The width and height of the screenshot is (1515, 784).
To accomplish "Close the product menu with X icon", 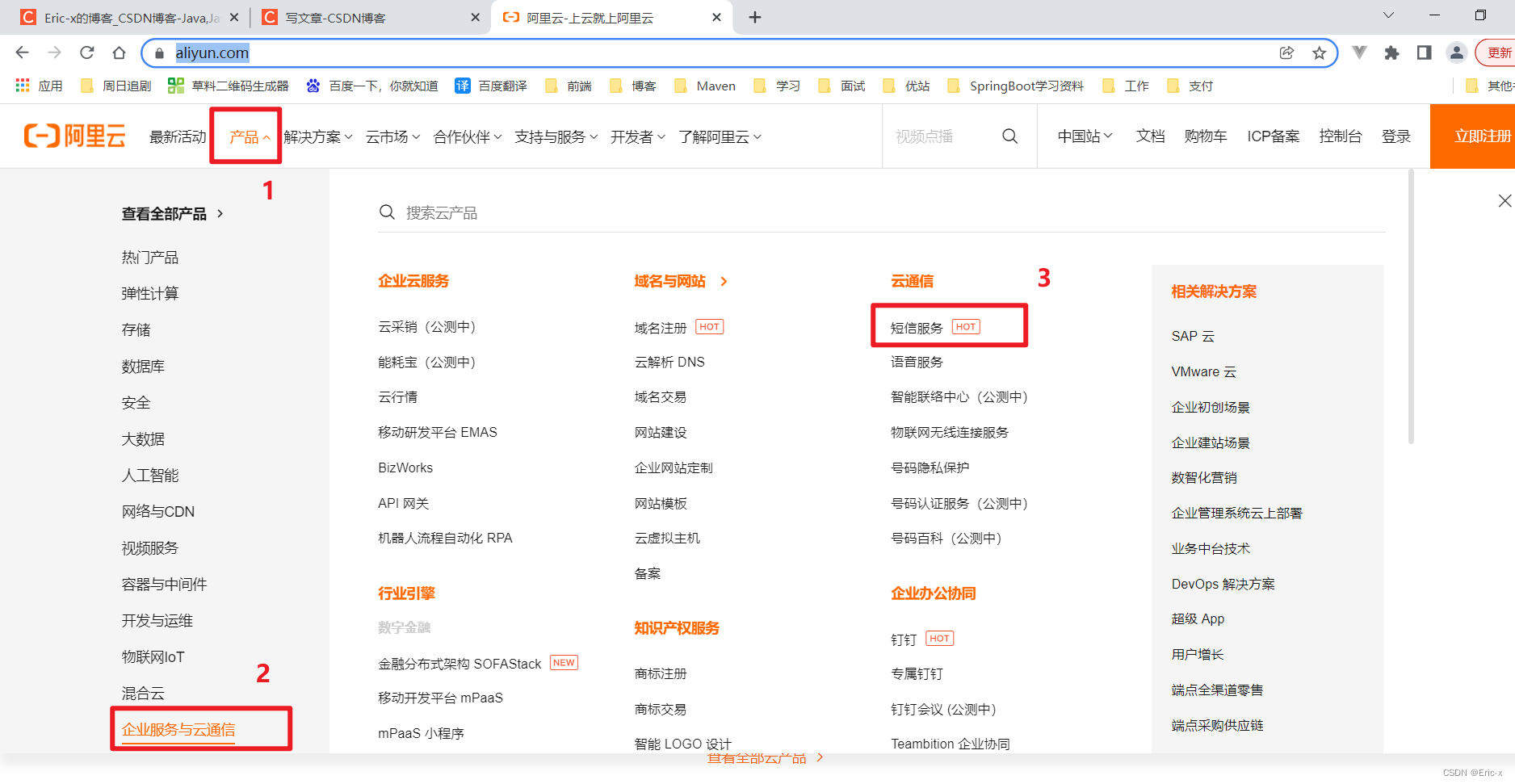I will (1505, 200).
